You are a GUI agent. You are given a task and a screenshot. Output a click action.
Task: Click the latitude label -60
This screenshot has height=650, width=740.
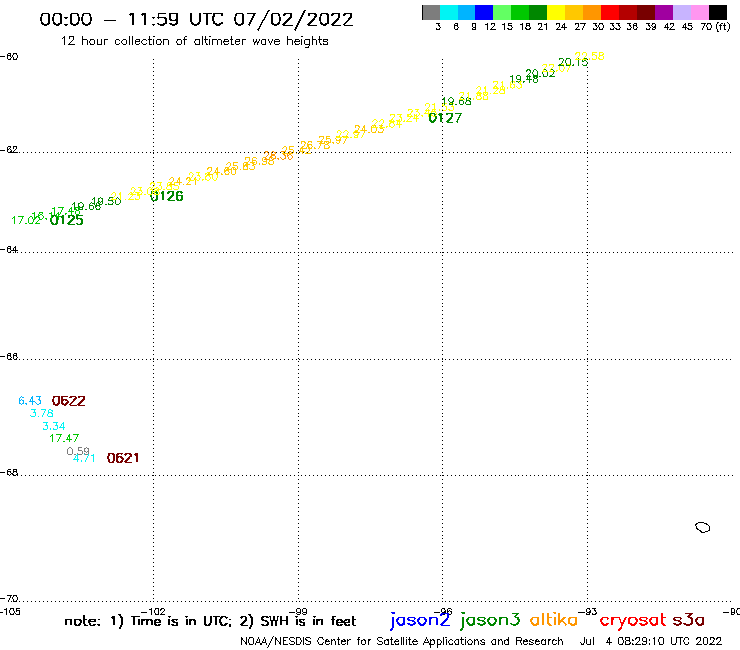pos(9,57)
